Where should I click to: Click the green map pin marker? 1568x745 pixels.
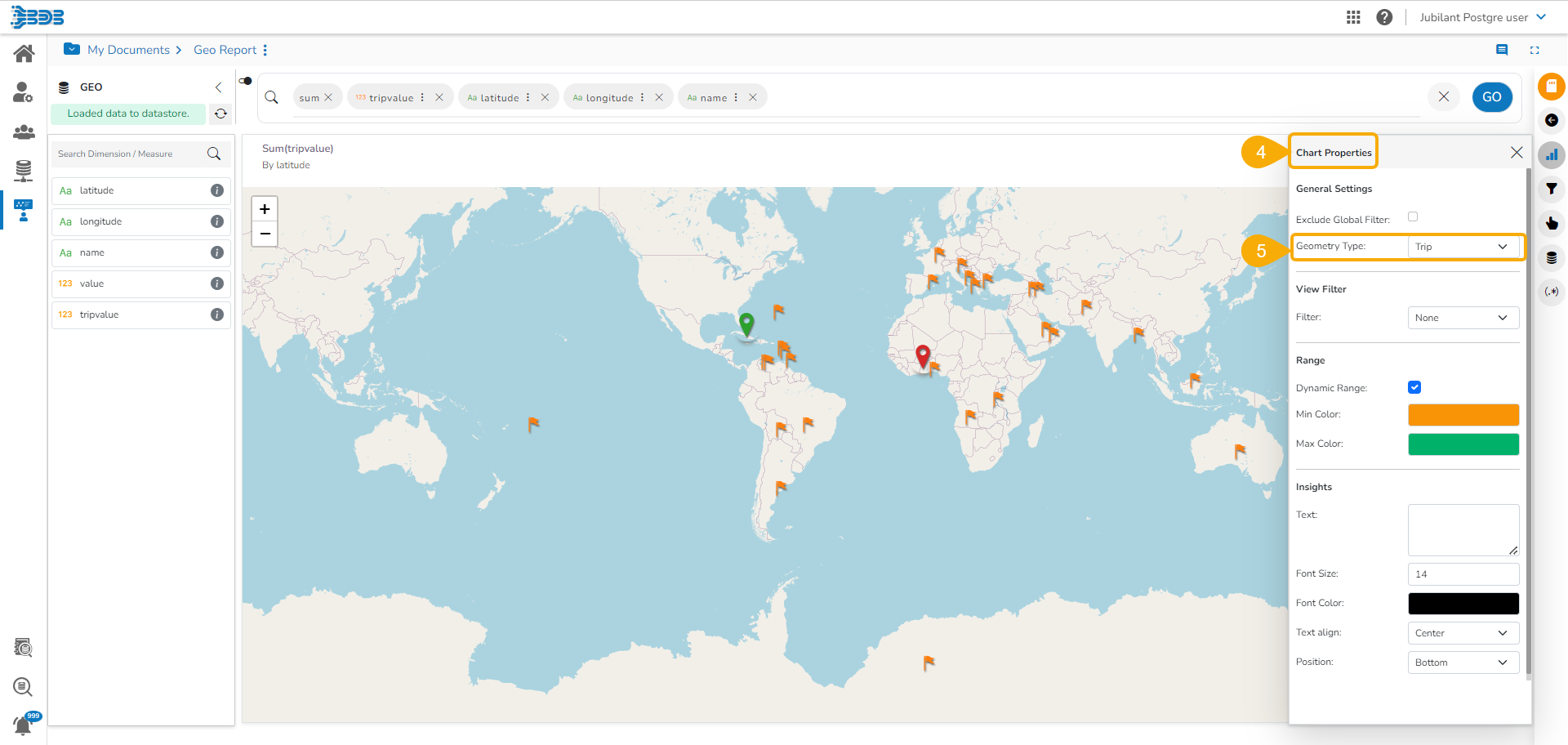(x=746, y=325)
